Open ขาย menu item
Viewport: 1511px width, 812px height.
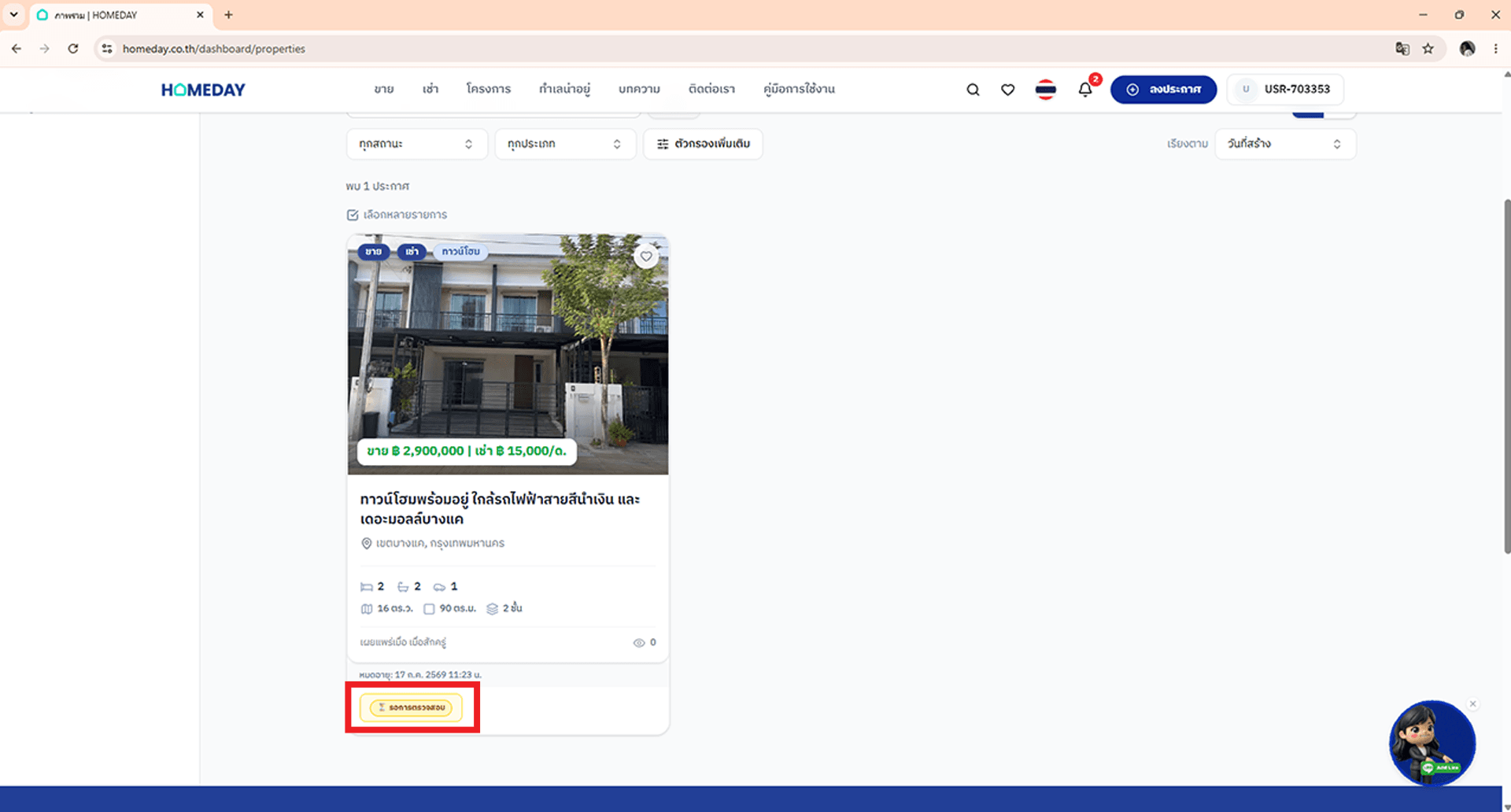[384, 89]
